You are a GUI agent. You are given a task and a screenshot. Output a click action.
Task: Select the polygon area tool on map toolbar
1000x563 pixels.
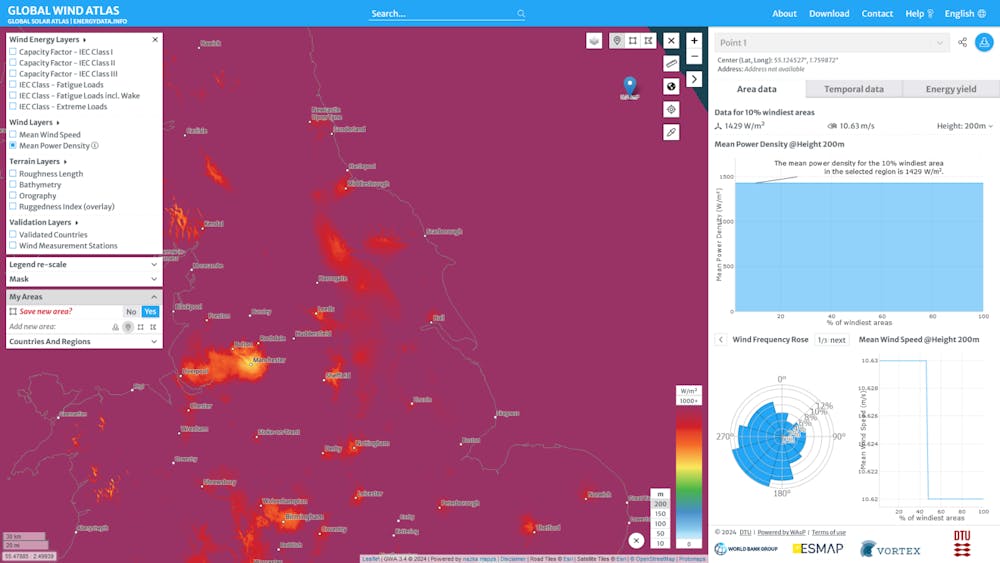point(648,41)
